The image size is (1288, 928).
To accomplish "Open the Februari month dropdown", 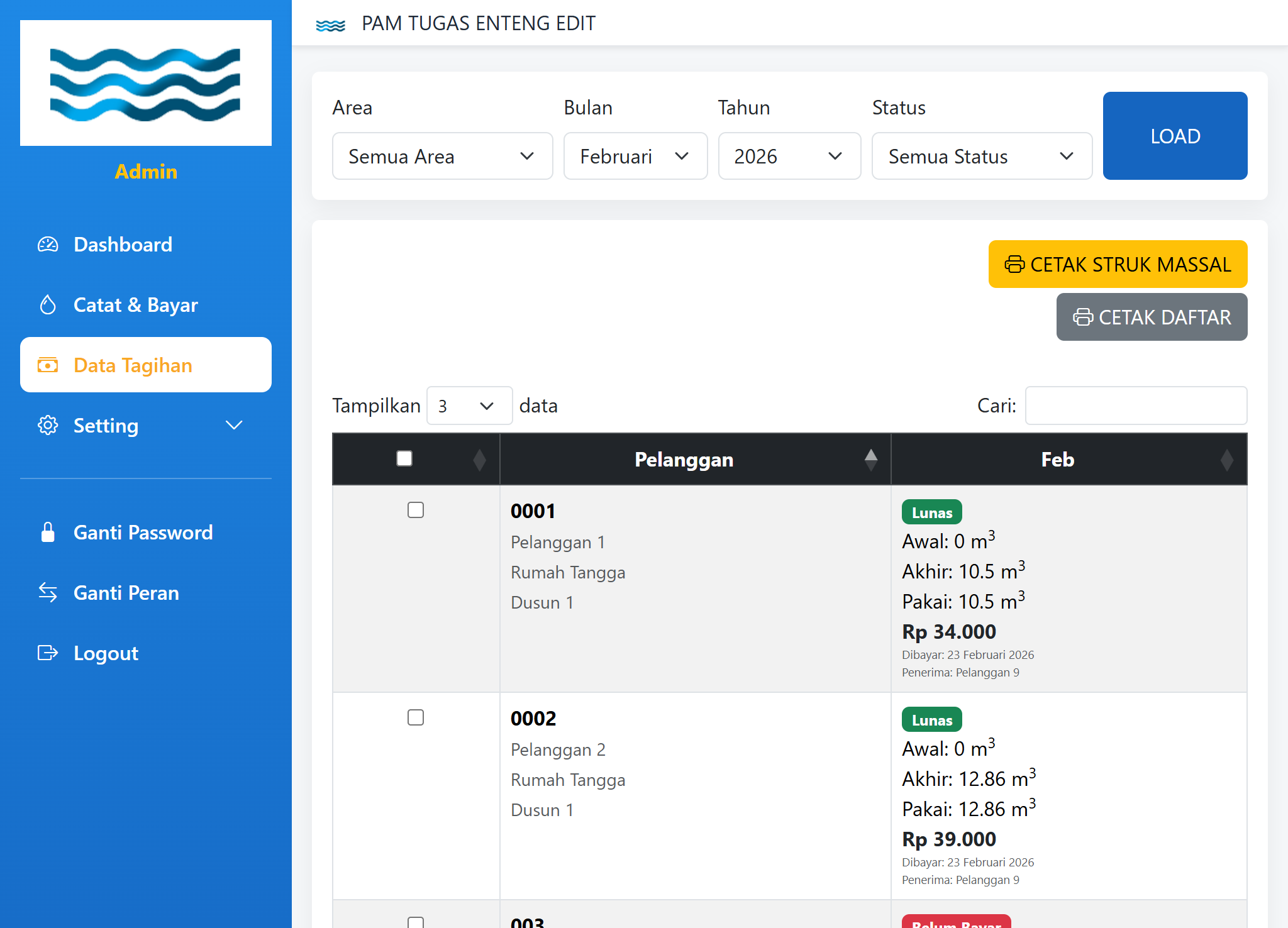I will pos(635,156).
